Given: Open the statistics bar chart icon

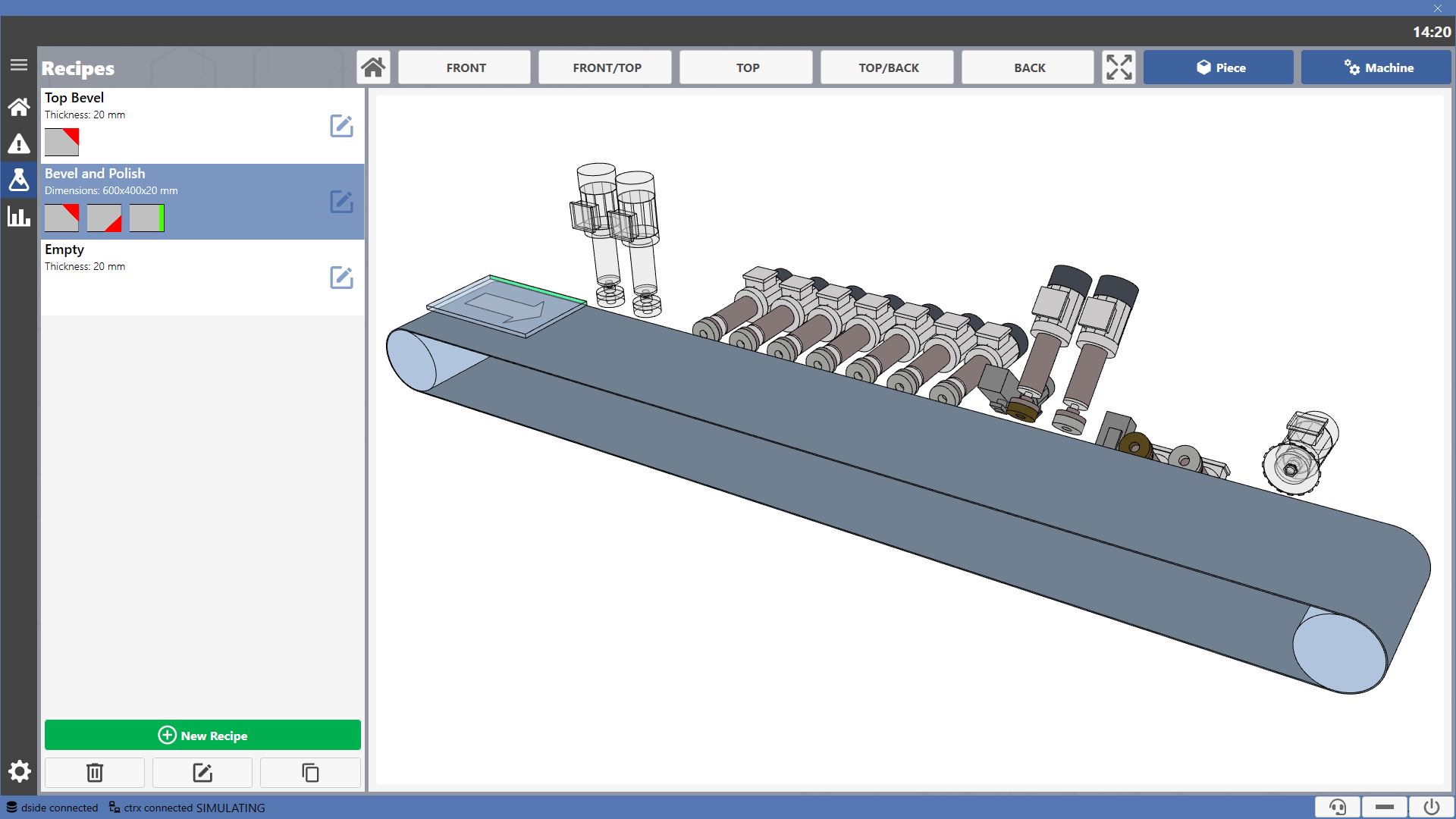Looking at the screenshot, I should [19, 217].
